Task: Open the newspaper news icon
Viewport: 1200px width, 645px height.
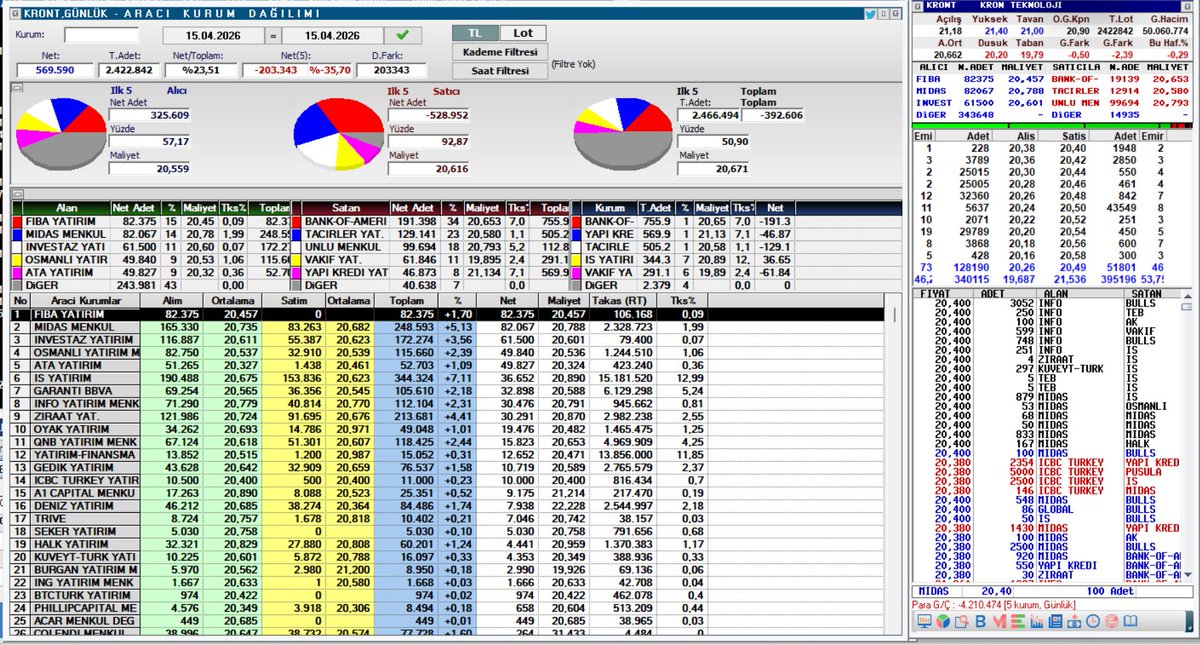Action: pyautogui.click(x=1055, y=622)
